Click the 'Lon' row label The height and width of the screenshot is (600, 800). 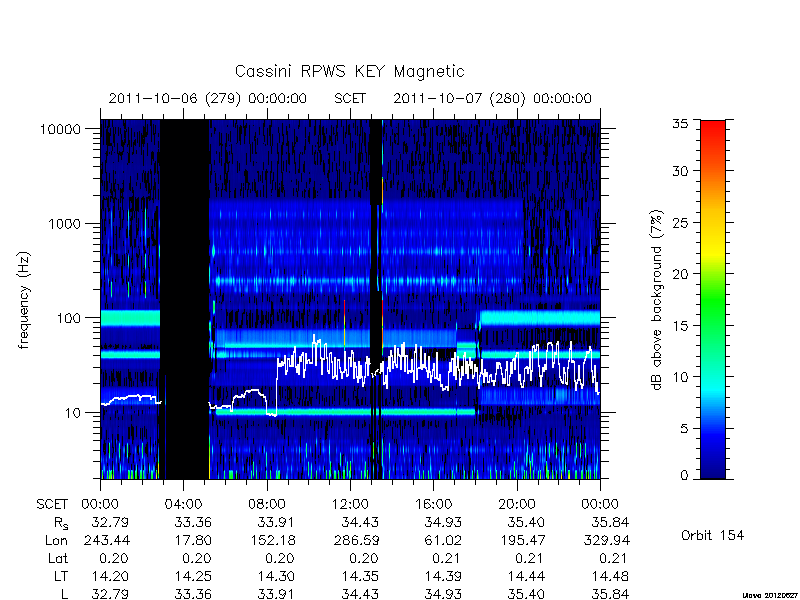coord(56,540)
